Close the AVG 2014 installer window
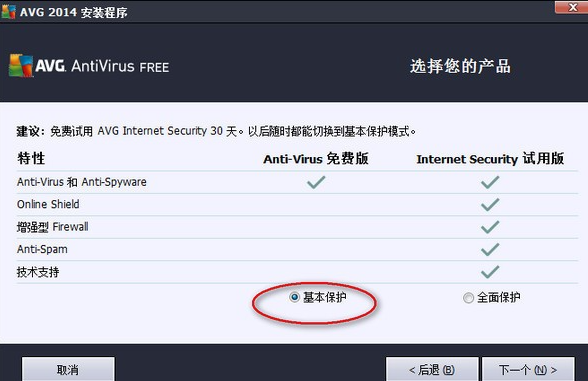Viewport: 588px width, 381px height. click(x=572, y=7)
